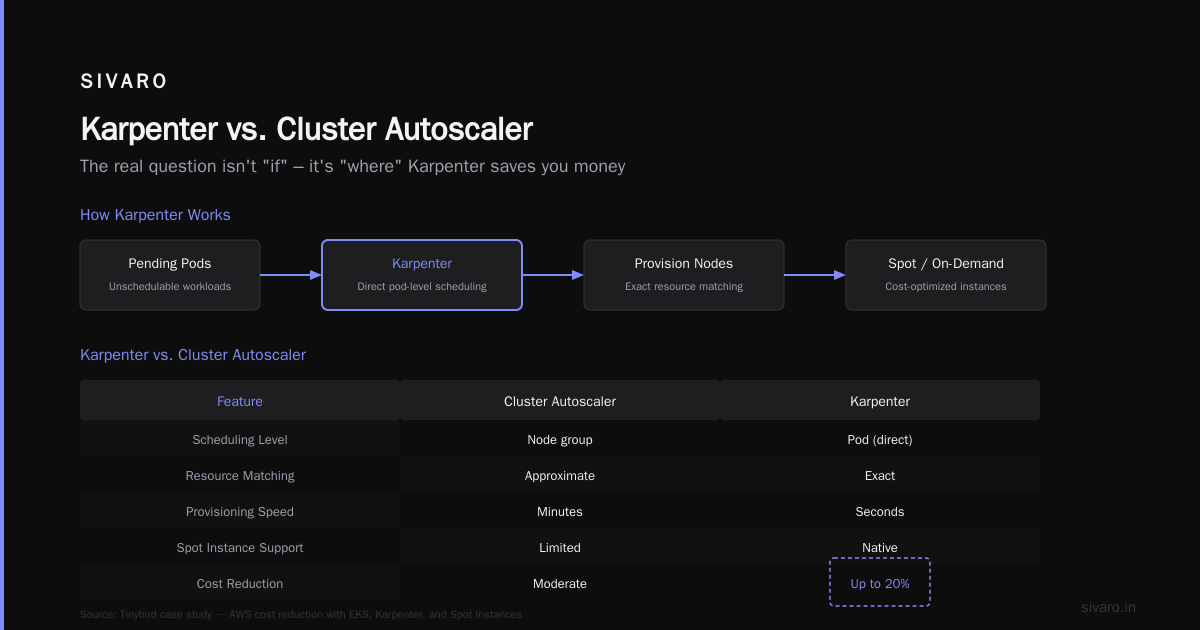Select the Exact cell in the Karpenter column

[x=880, y=476]
